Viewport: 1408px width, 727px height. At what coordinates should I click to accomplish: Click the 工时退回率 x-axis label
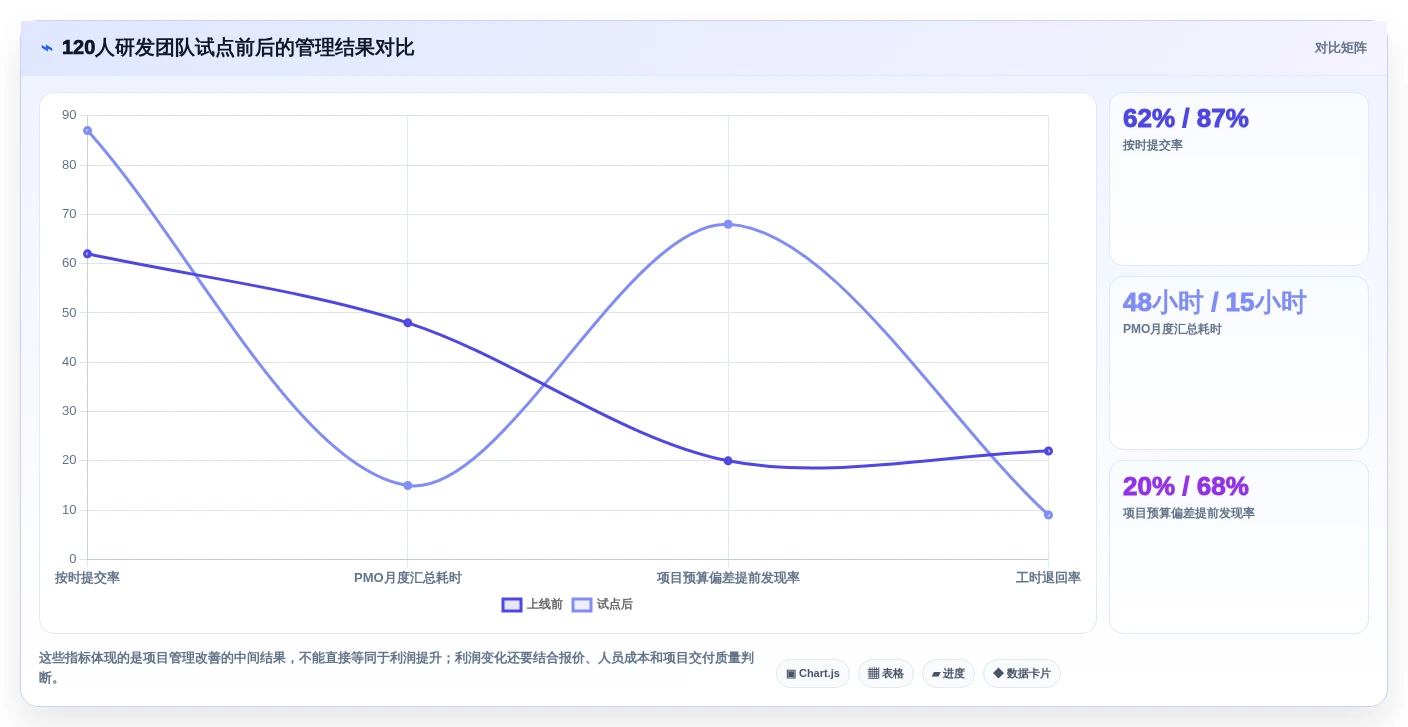pos(1048,578)
